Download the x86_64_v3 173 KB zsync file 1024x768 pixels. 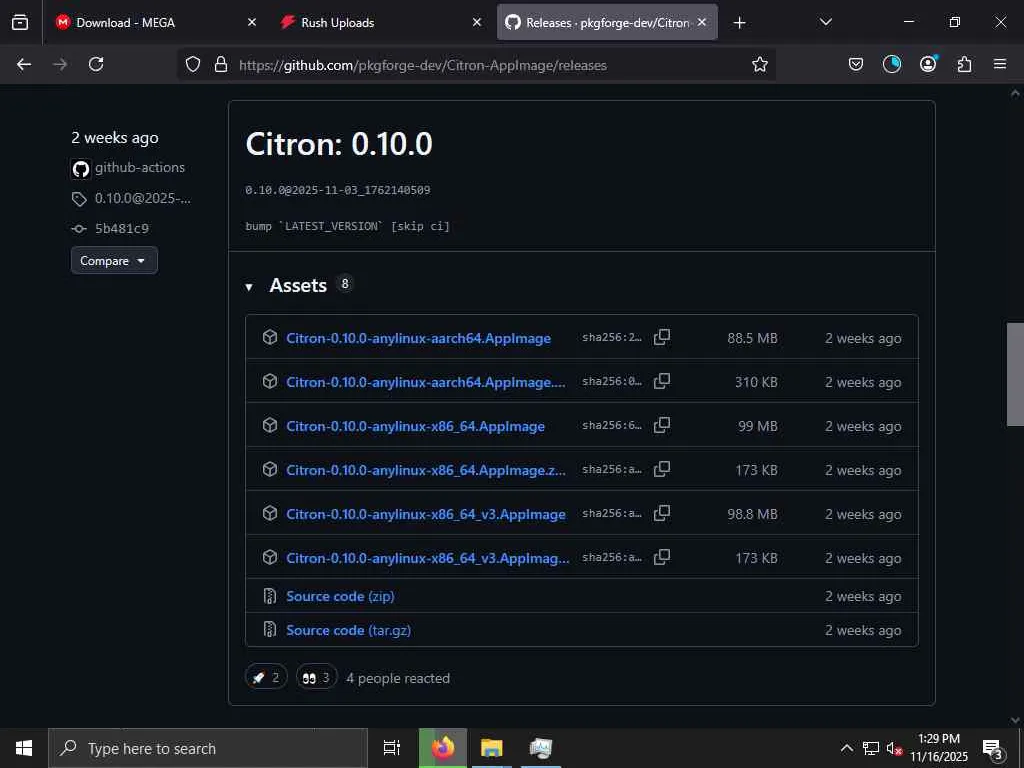click(428, 558)
